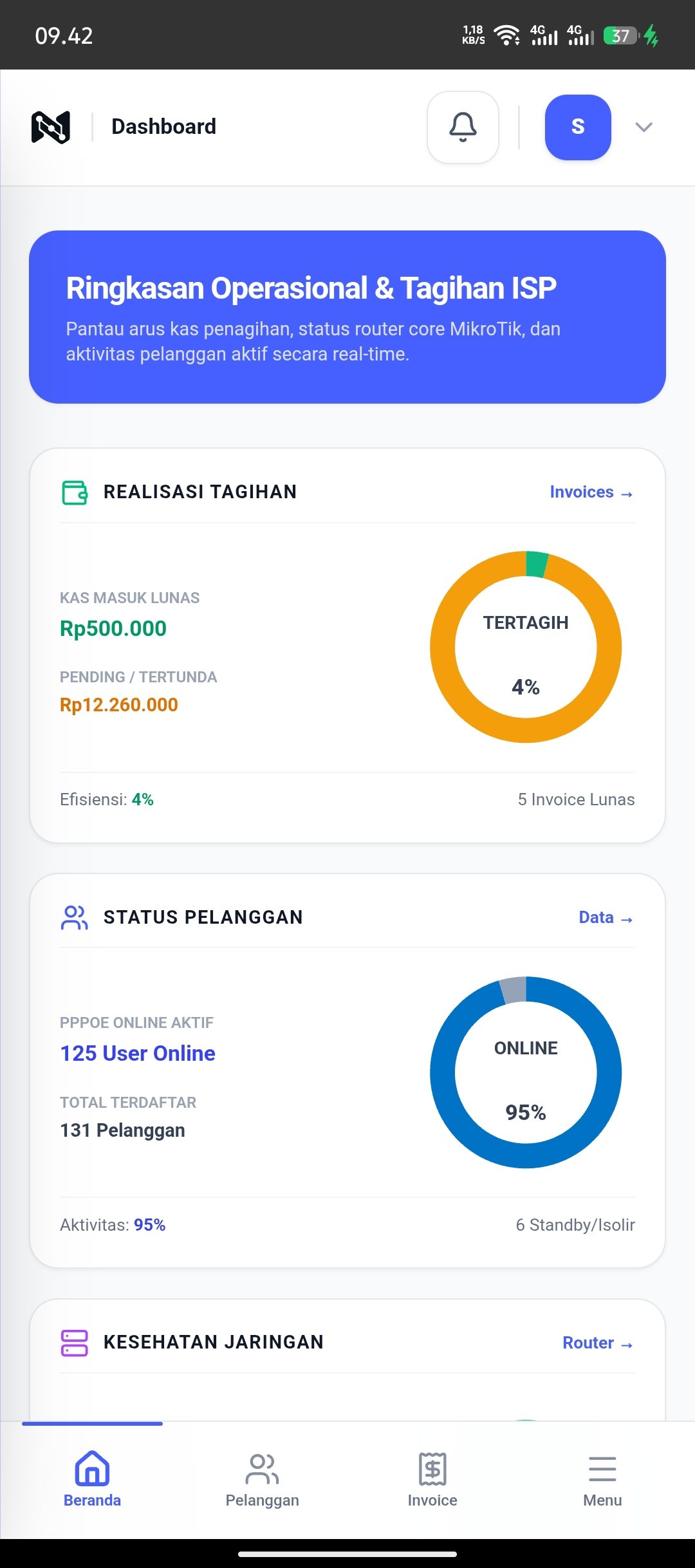Open the Router link
The height and width of the screenshot is (1568, 695).
click(x=598, y=1343)
